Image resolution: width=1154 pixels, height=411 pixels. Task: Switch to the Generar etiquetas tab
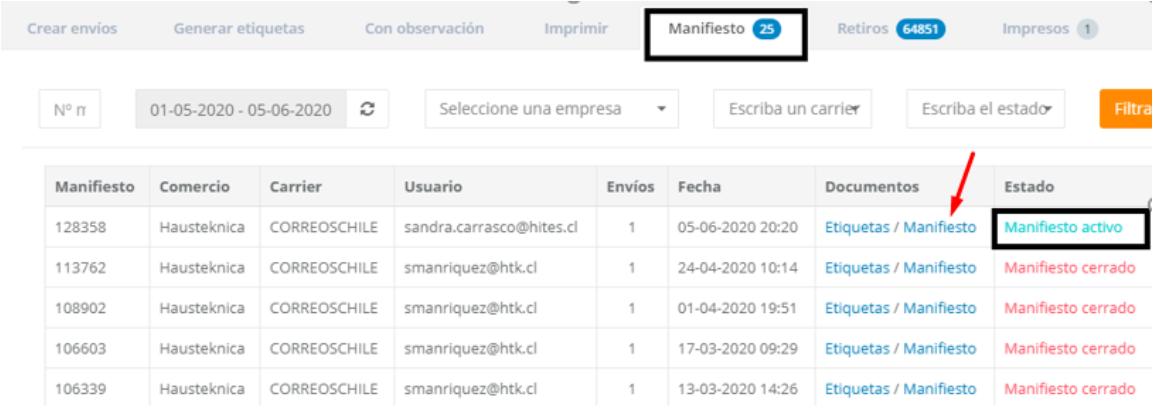(239, 29)
